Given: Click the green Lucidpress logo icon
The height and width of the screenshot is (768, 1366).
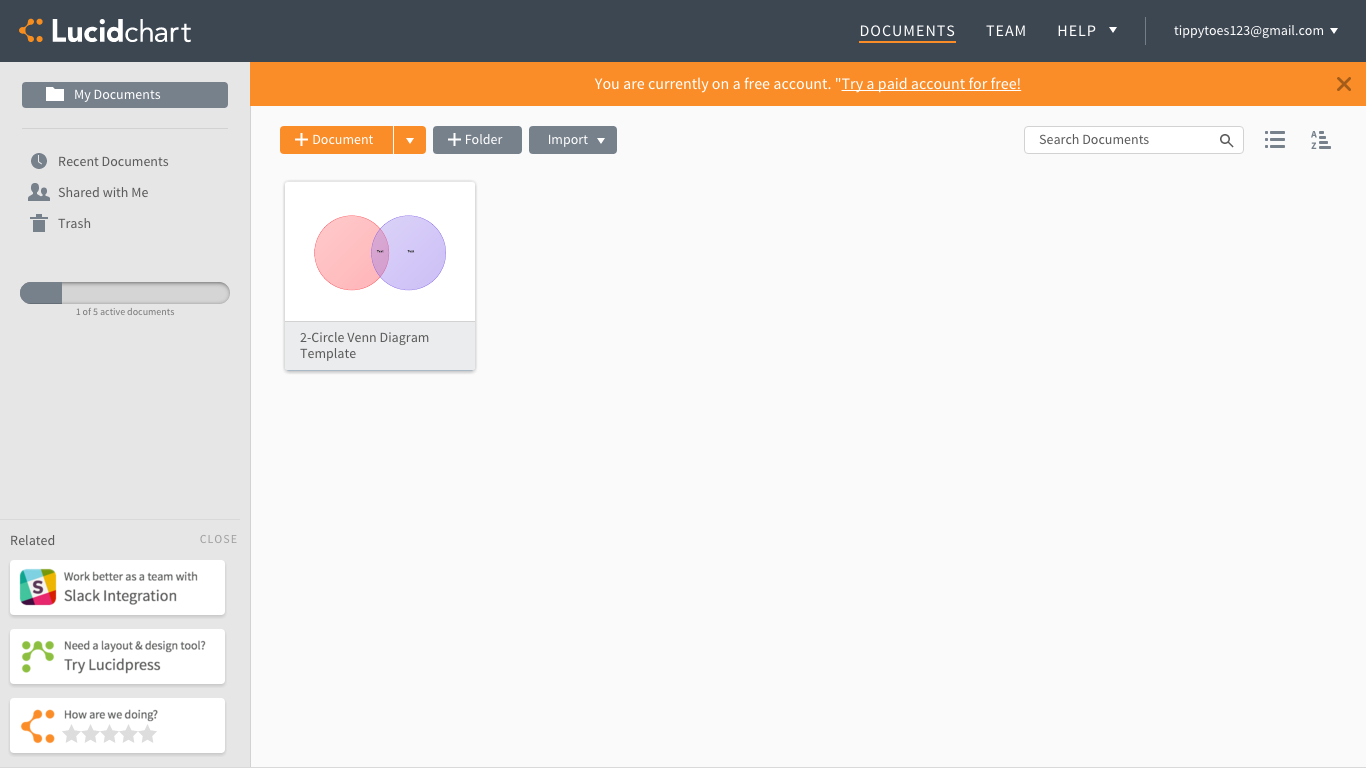Looking at the screenshot, I should (38, 656).
